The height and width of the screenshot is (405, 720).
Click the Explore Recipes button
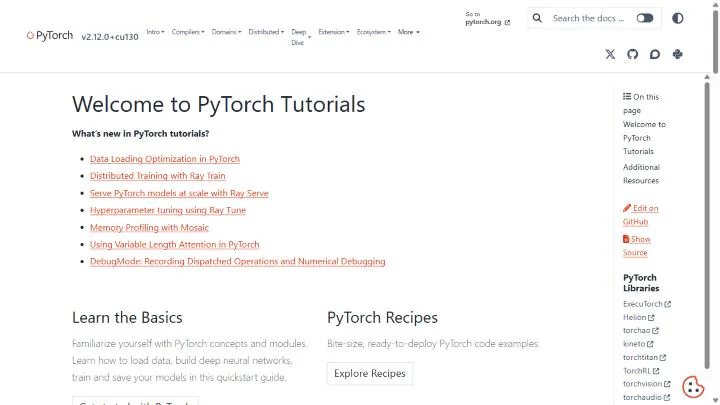[370, 373]
